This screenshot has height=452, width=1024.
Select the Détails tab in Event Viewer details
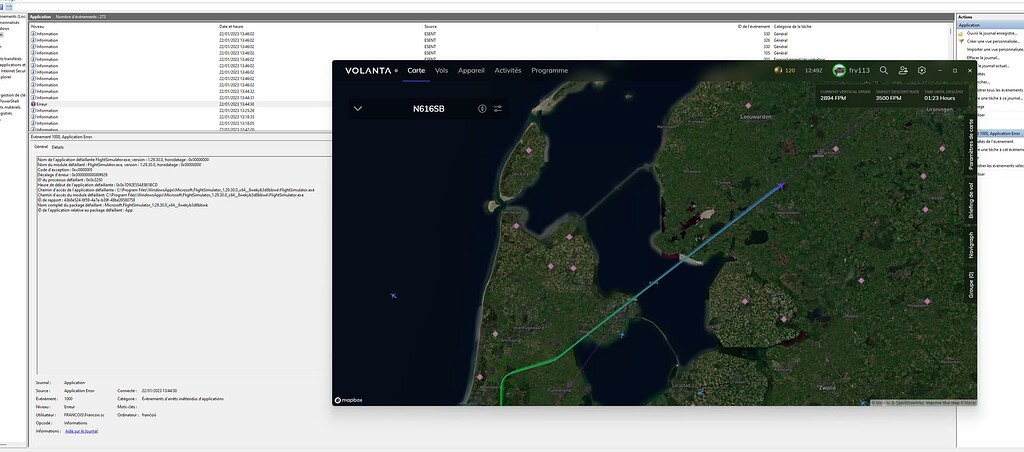click(x=58, y=147)
